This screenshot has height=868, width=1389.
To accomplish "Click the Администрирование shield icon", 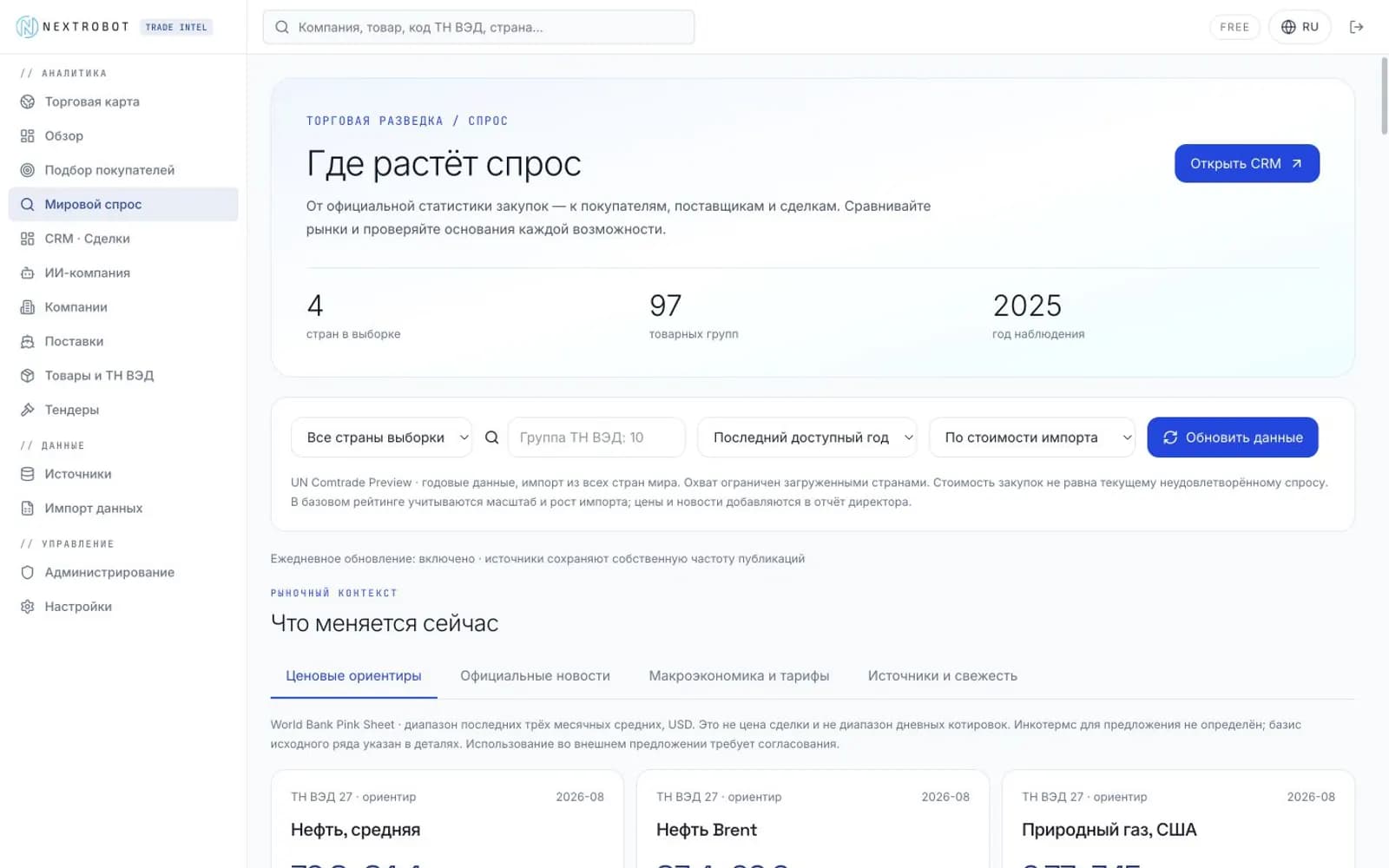I will [x=28, y=573].
